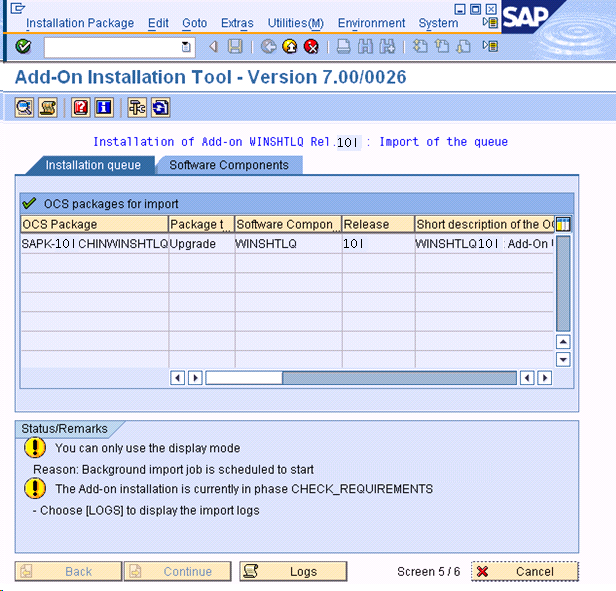Open the System menu
Image resolution: width=616 pixels, height=591 pixels.
438,23
